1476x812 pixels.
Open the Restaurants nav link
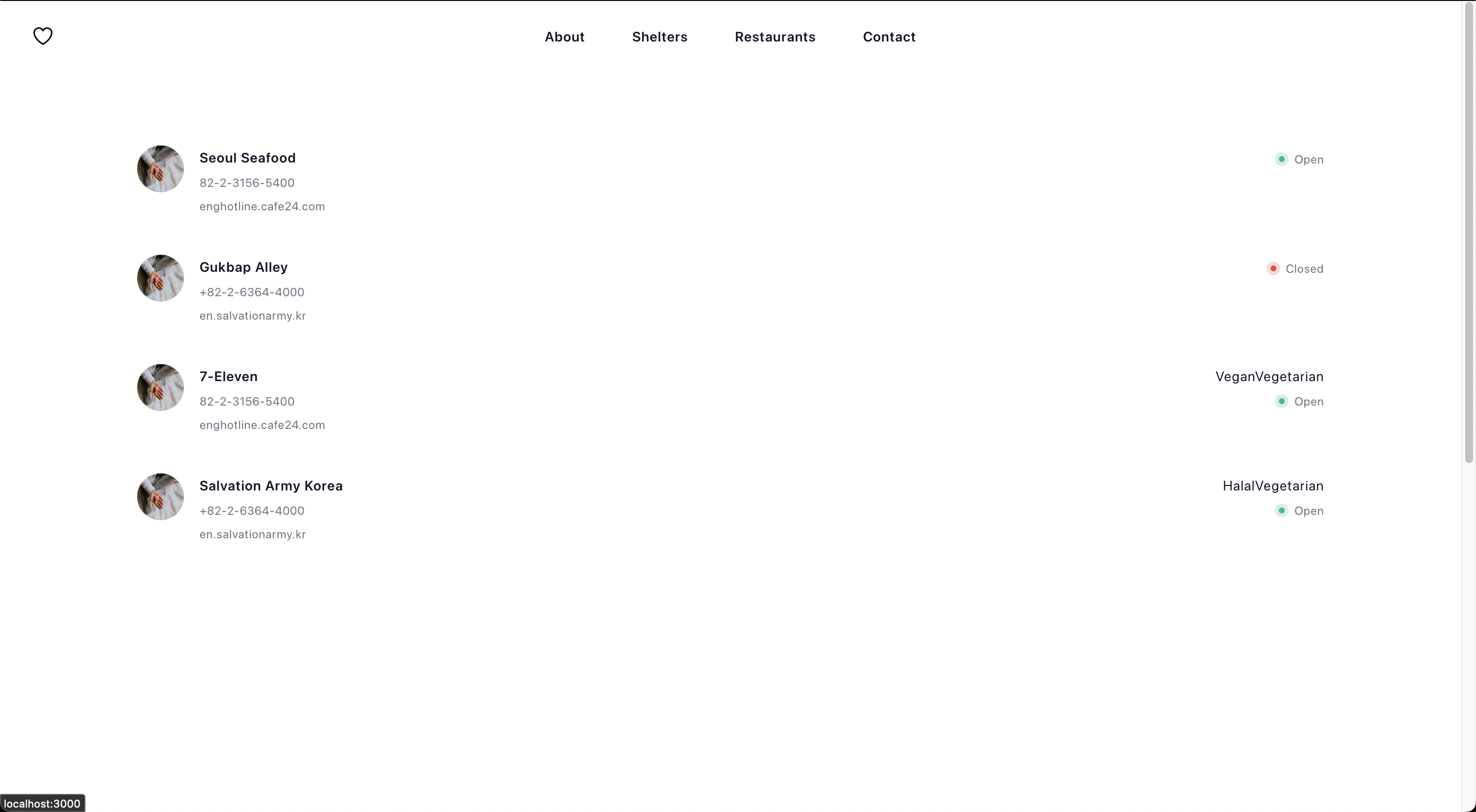[x=774, y=37]
